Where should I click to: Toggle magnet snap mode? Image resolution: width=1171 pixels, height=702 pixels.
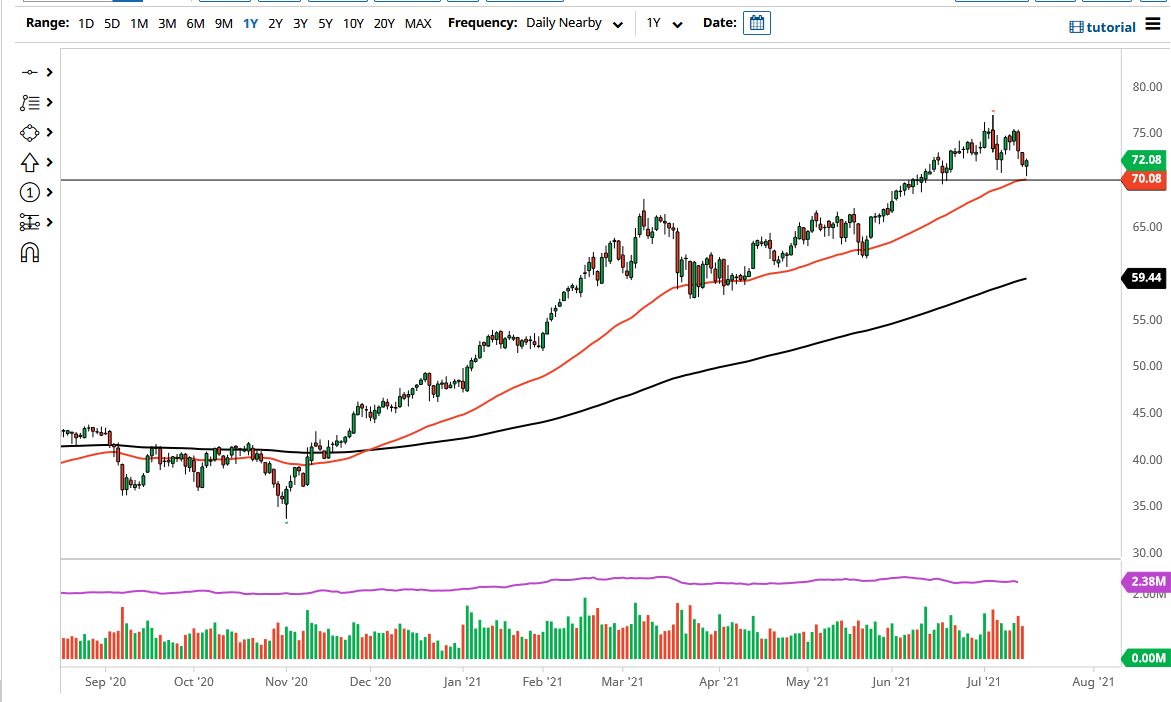coord(27,253)
